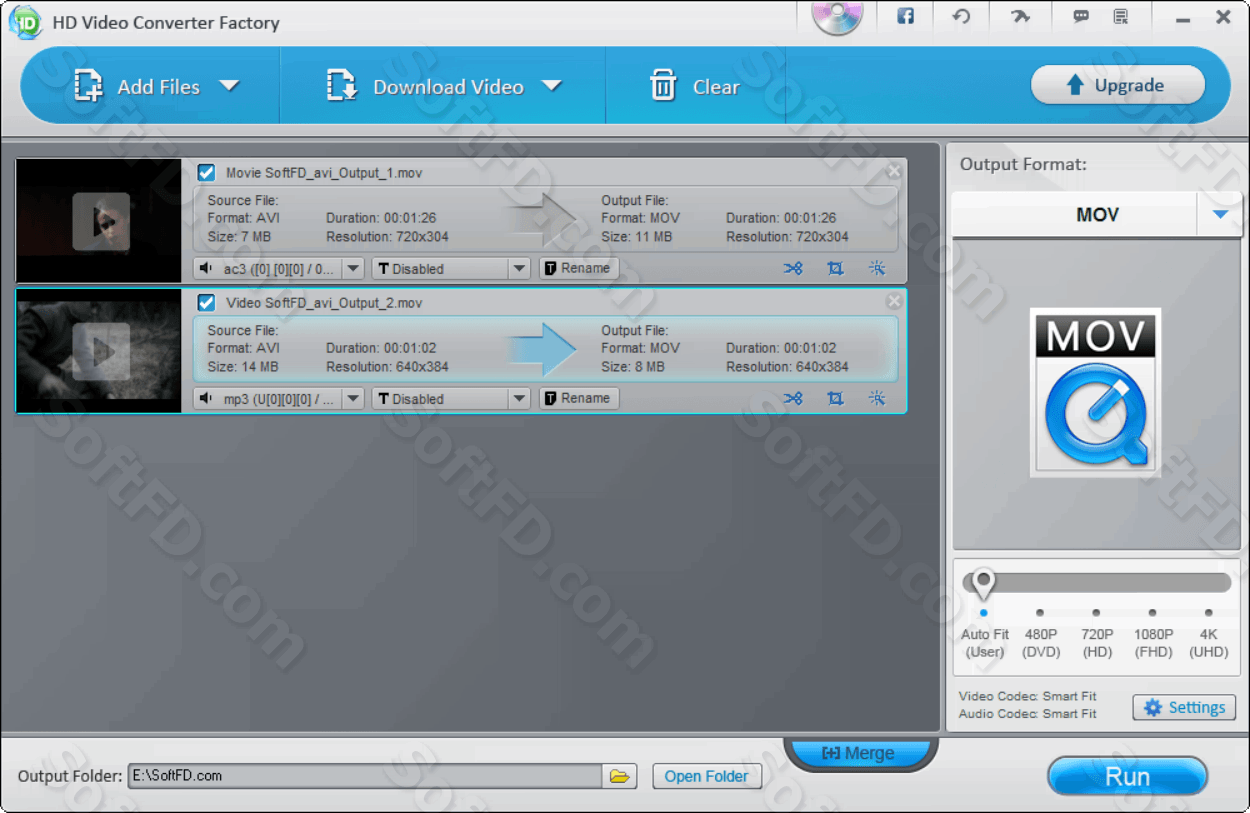The image size is (1250, 813).
Task: Click the "Video Codec: Smart Fit" text
Action: point(1028,696)
